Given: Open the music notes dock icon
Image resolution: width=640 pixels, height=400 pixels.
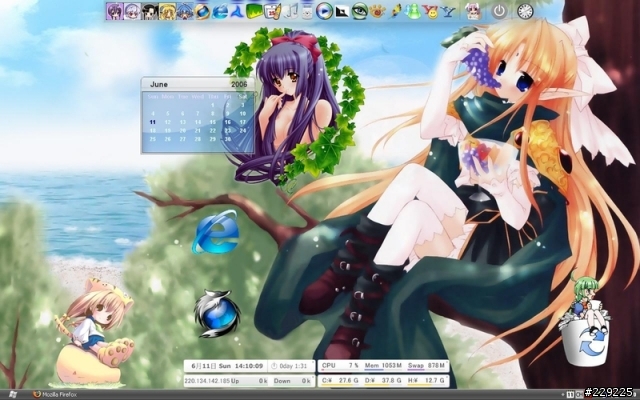Looking at the screenshot, I should click(290, 11).
